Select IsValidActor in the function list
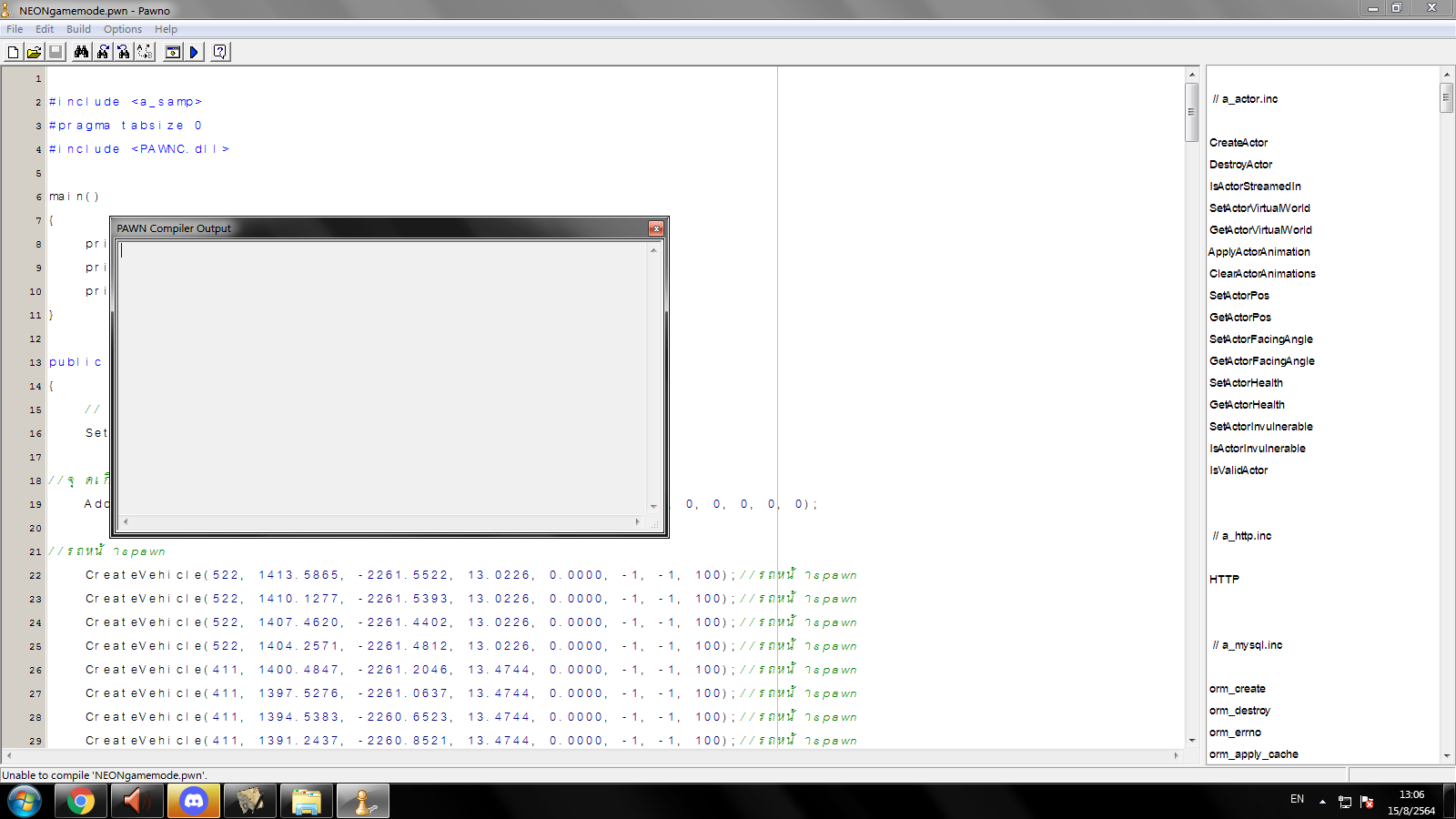1456x819 pixels. pos(1239,470)
